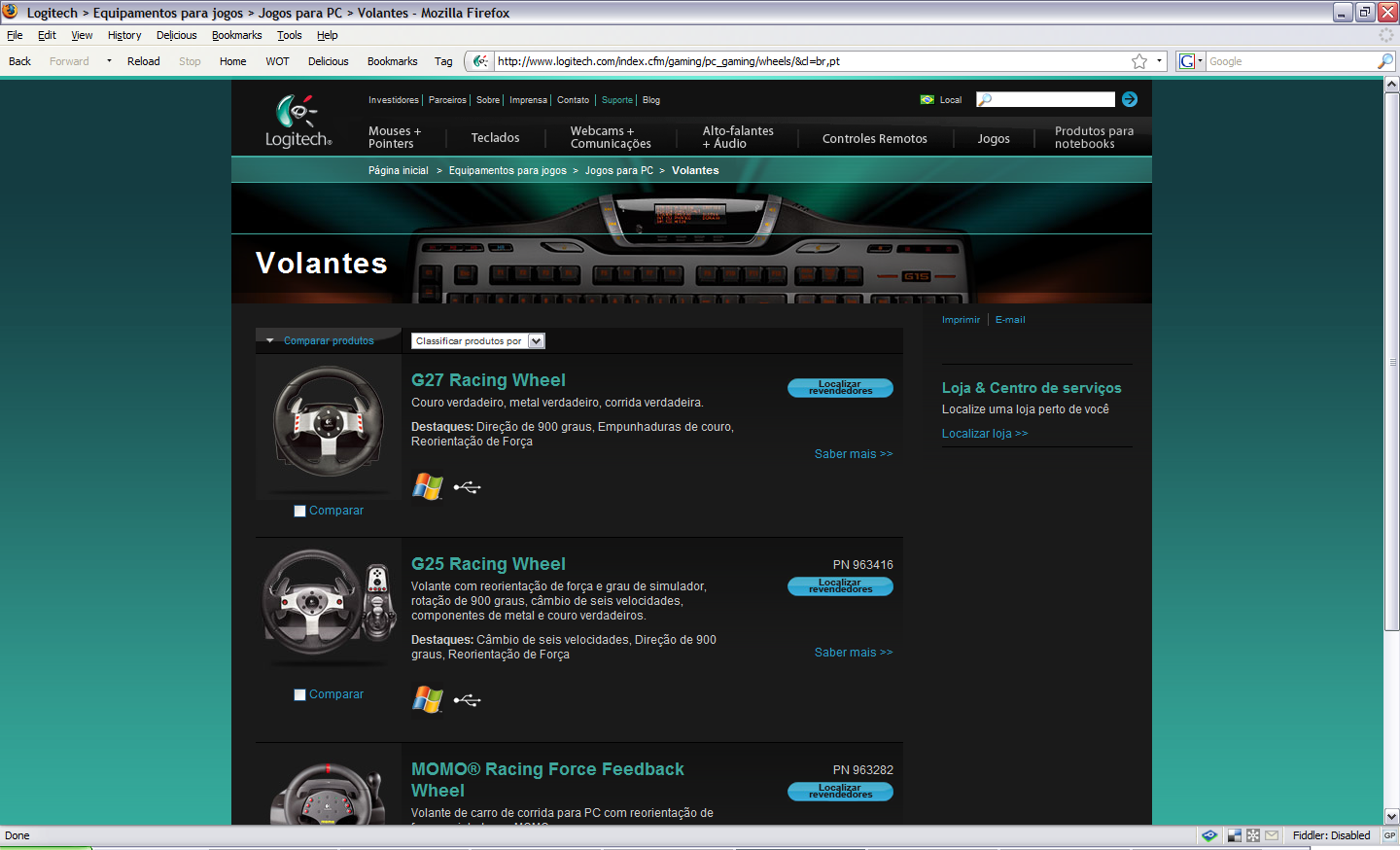
Task: Click the Brazil flag Local icon
Action: [x=927, y=100]
